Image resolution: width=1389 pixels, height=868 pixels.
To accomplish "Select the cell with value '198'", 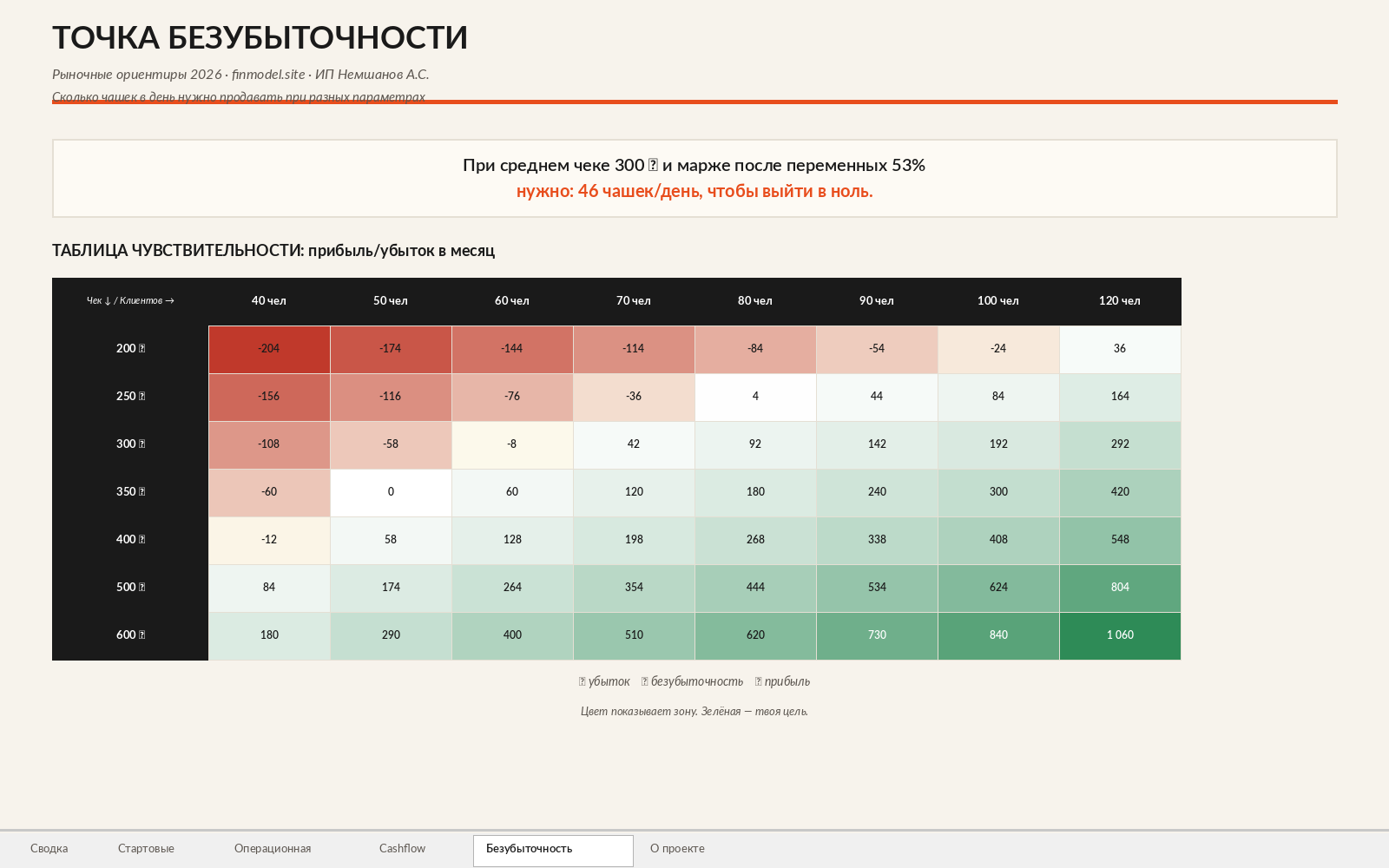I will (634, 540).
